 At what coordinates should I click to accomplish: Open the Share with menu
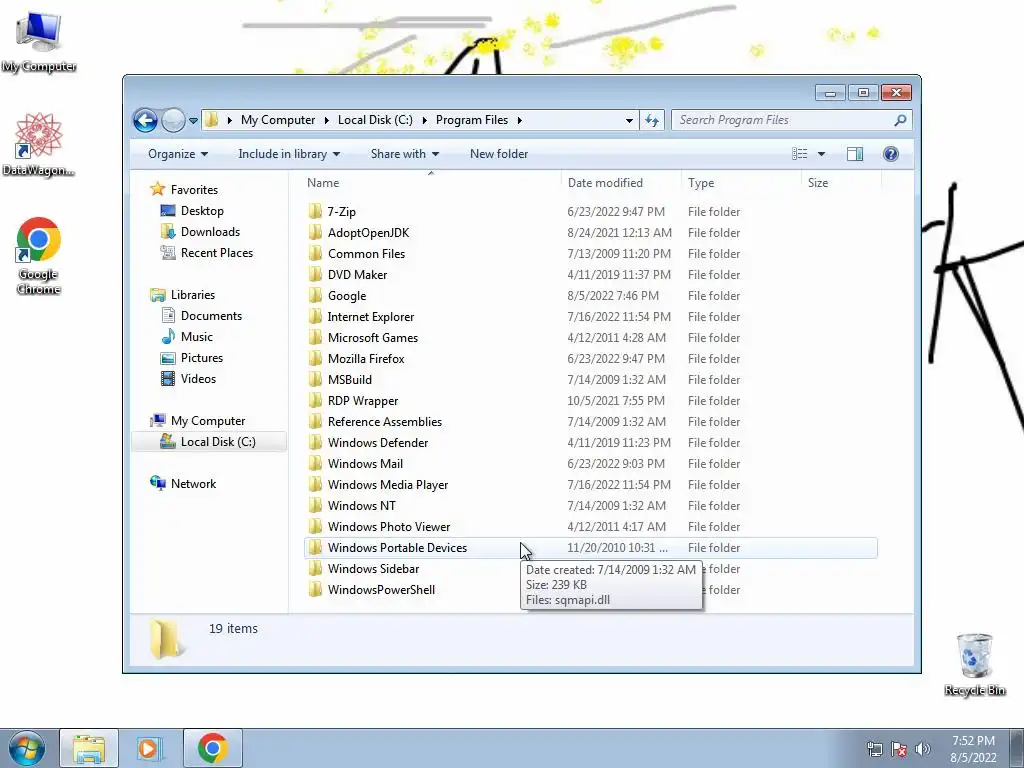point(405,154)
